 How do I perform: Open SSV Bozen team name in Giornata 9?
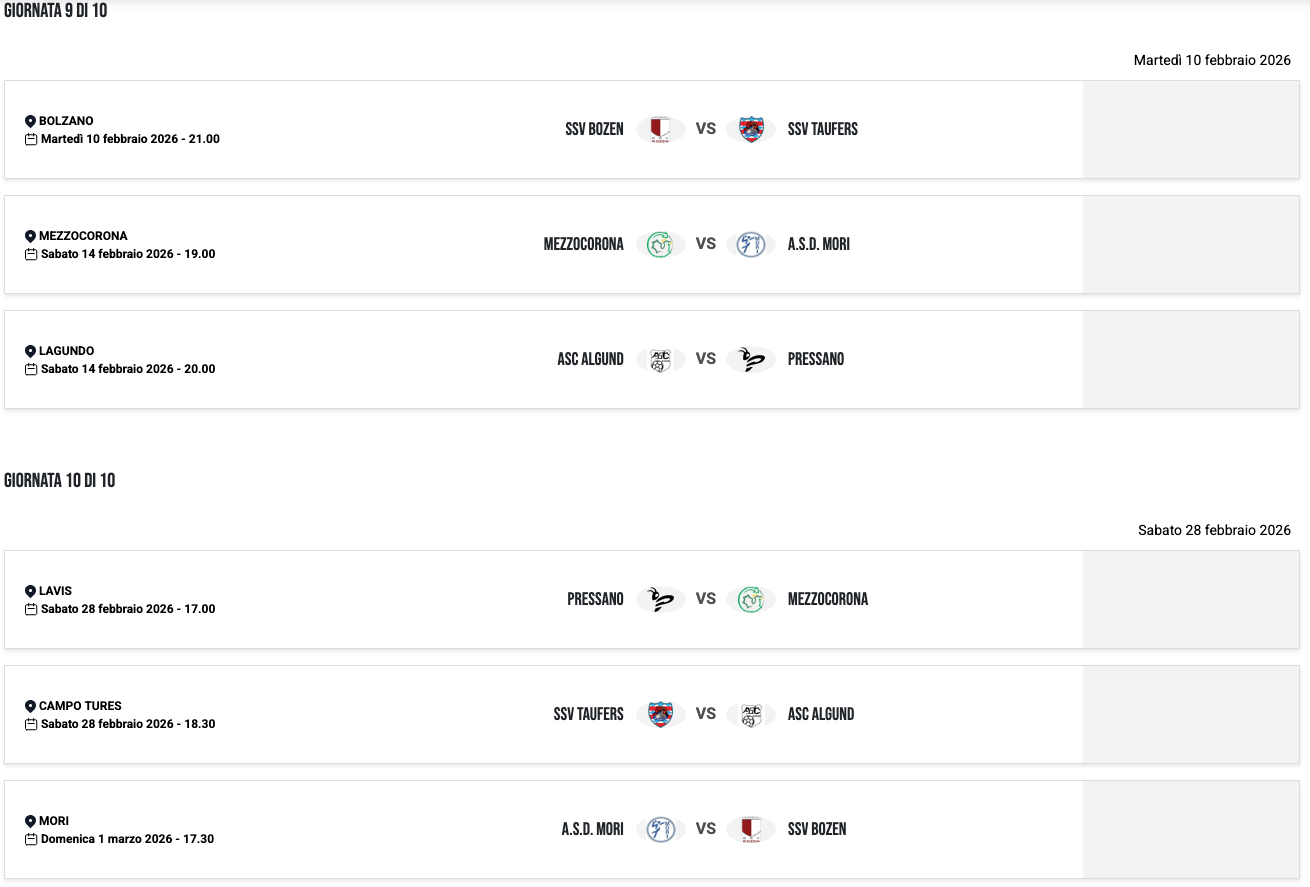(594, 129)
